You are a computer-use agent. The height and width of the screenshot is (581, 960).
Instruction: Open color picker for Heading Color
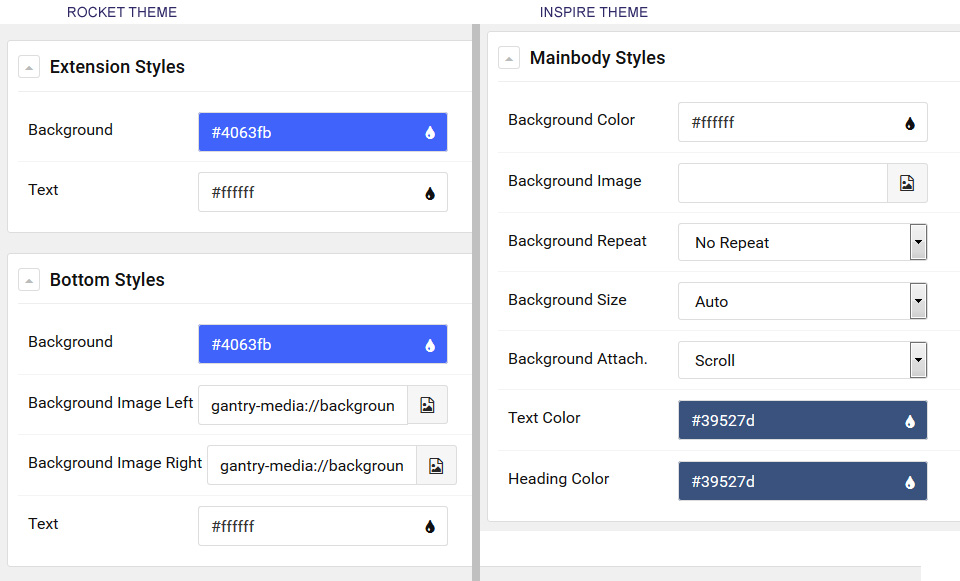910,482
